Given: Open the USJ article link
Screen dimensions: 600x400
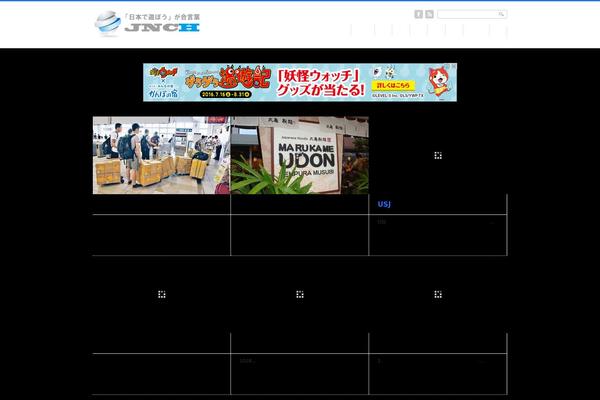Looking at the screenshot, I should pyautogui.click(x=384, y=204).
